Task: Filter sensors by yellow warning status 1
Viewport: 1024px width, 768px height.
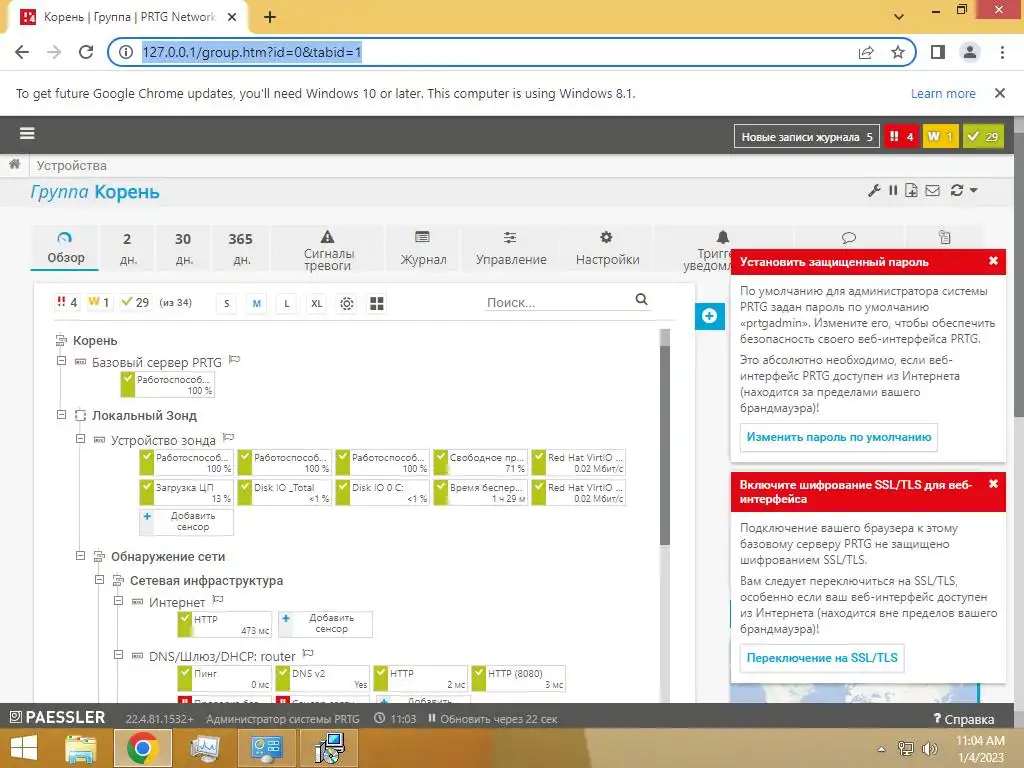Action: pyautogui.click(x=99, y=302)
